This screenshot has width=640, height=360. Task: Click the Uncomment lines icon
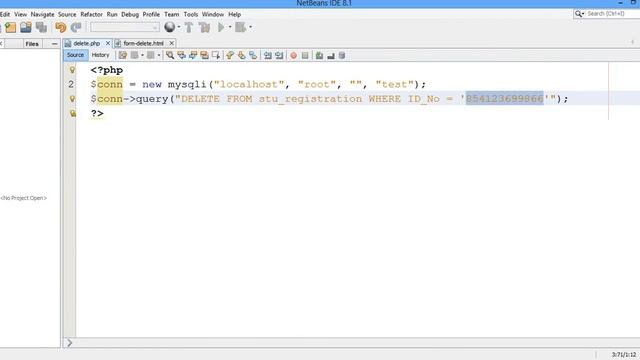point(331,55)
